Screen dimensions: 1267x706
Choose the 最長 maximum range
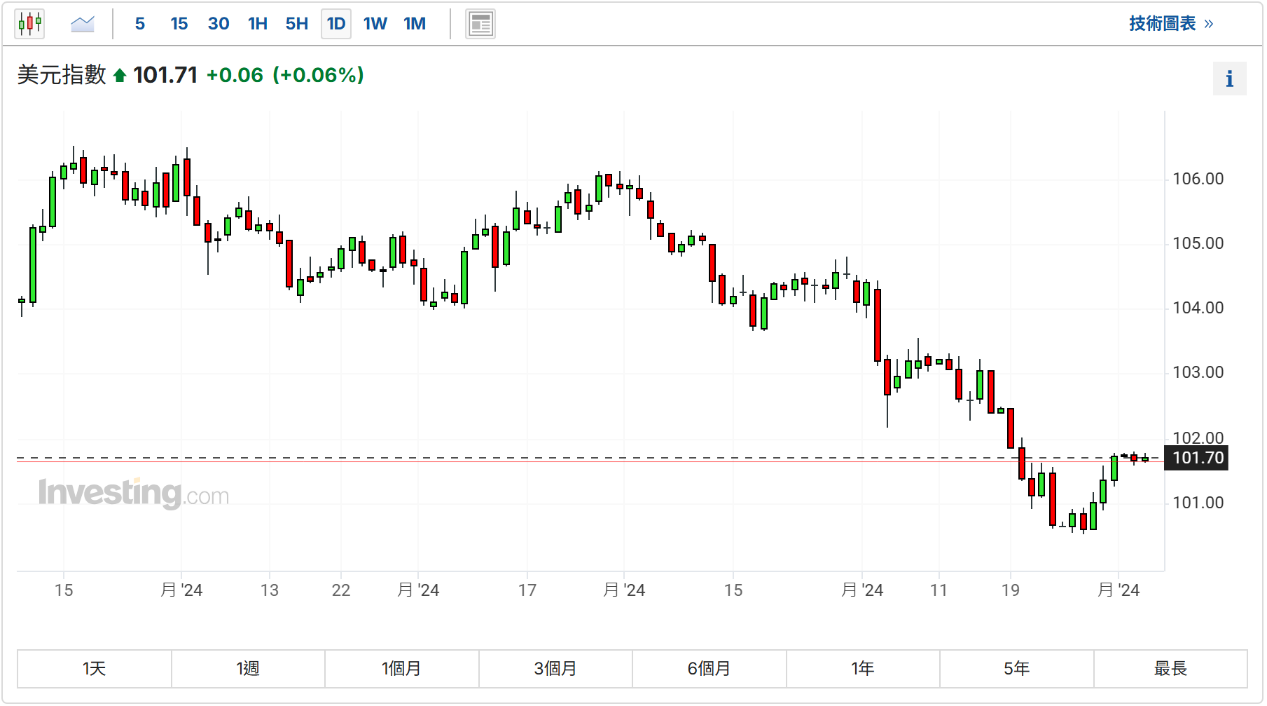pyautogui.click(x=1170, y=669)
